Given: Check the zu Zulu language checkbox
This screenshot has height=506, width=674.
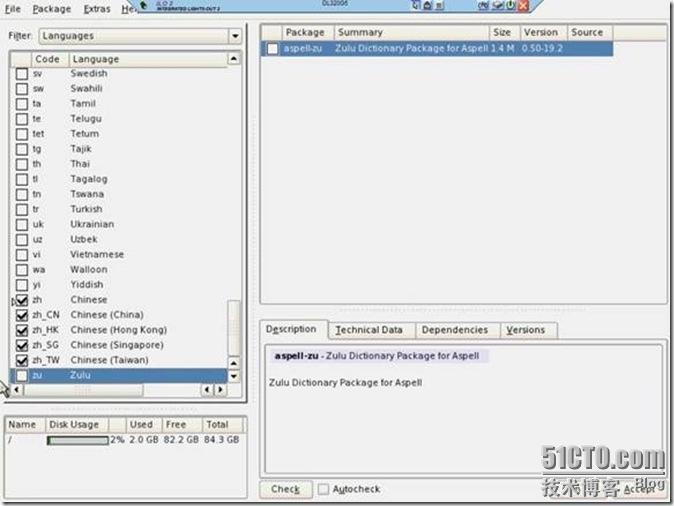Looking at the screenshot, I should [x=21, y=376].
